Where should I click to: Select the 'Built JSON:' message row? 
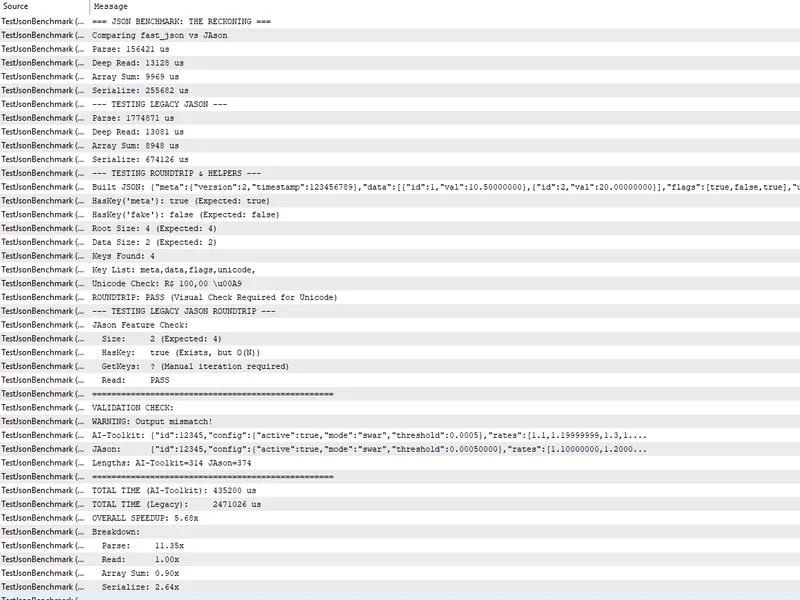400,187
